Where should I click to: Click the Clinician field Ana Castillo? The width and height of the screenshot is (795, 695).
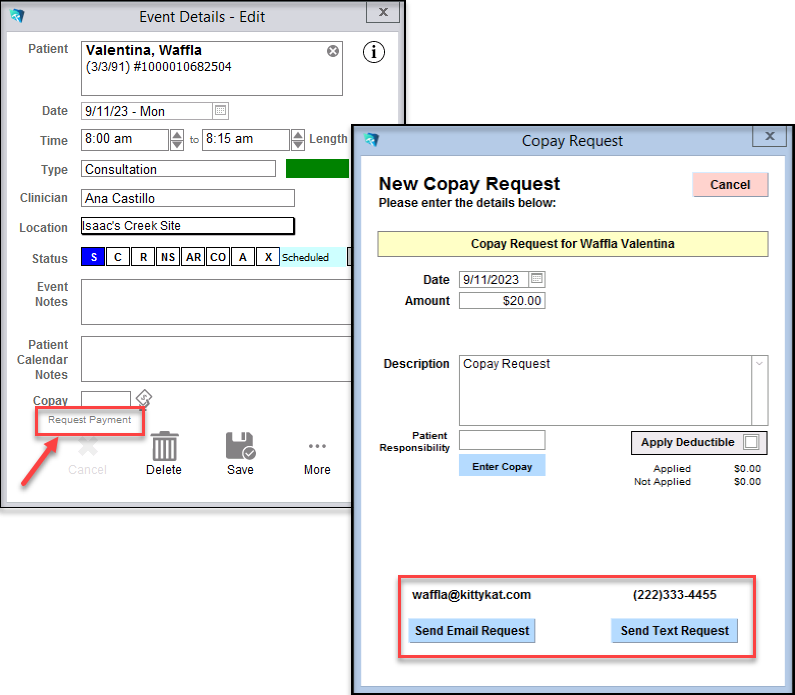click(x=188, y=198)
